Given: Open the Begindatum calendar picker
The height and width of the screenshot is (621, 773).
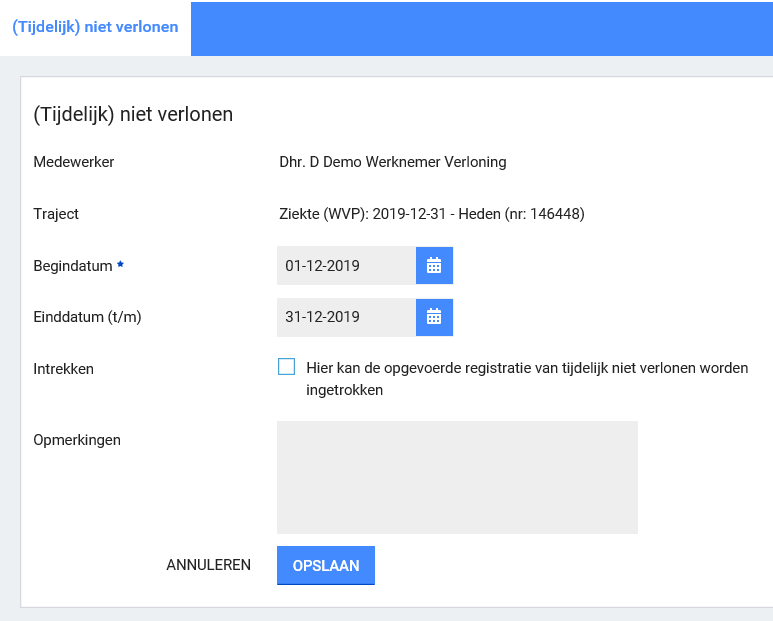Looking at the screenshot, I should pyautogui.click(x=434, y=266).
